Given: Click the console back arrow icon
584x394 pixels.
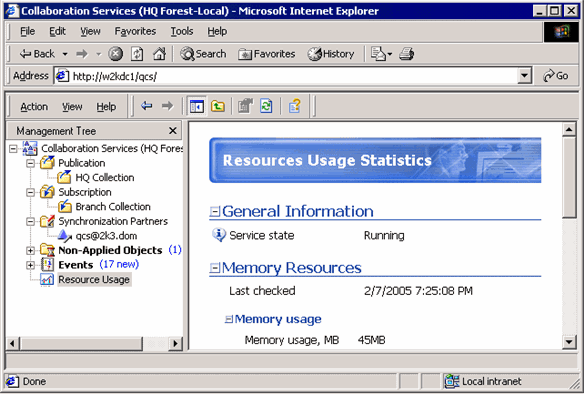Looking at the screenshot, I should tap(147, 106).
